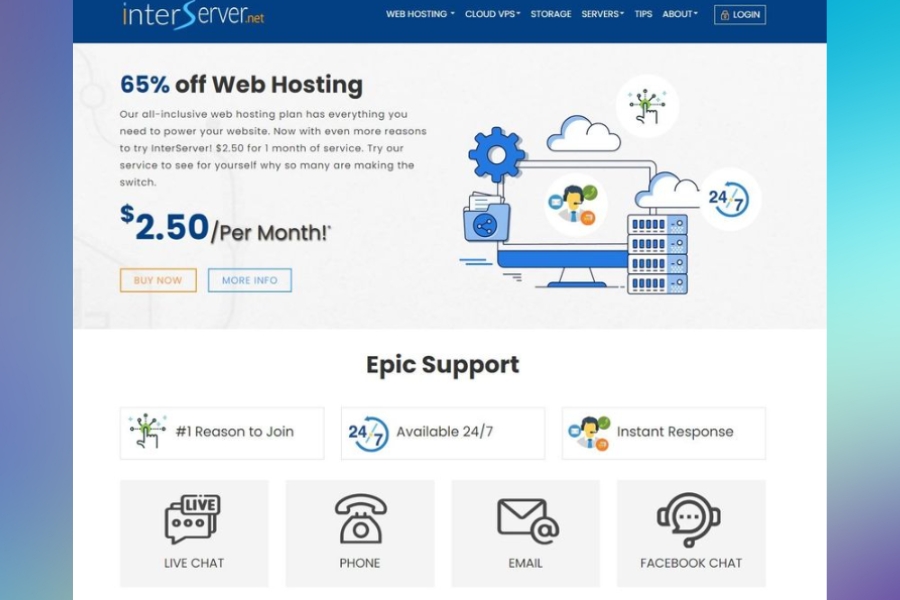The image size is (900, 600).
Task: Click the Epic Support heading
Action: (443, 365)
